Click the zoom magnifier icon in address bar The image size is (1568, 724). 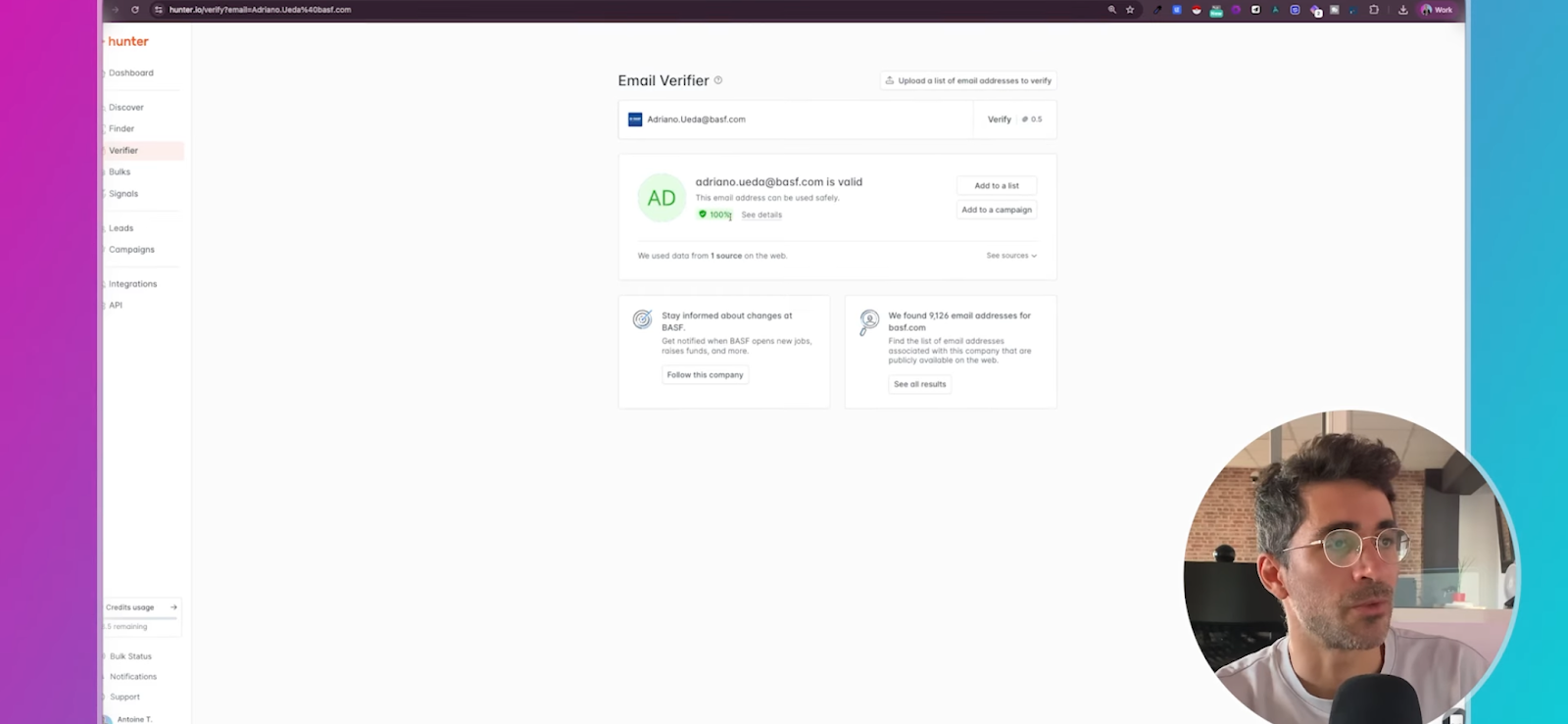[x=1111, y=10]
